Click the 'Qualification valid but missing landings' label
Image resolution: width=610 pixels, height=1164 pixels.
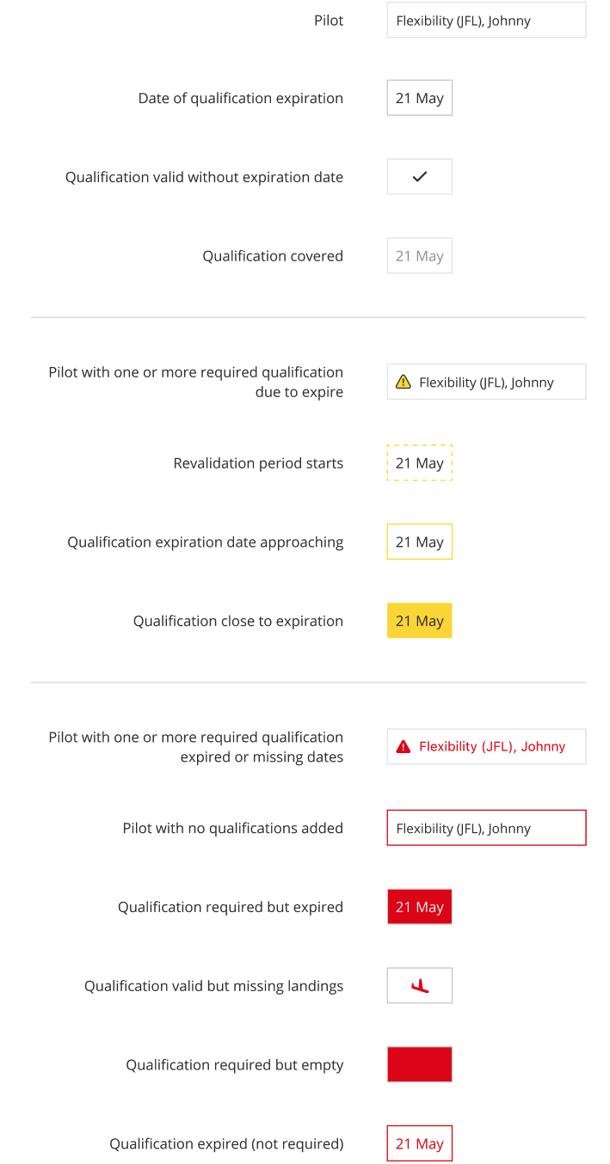pos(214,986)
